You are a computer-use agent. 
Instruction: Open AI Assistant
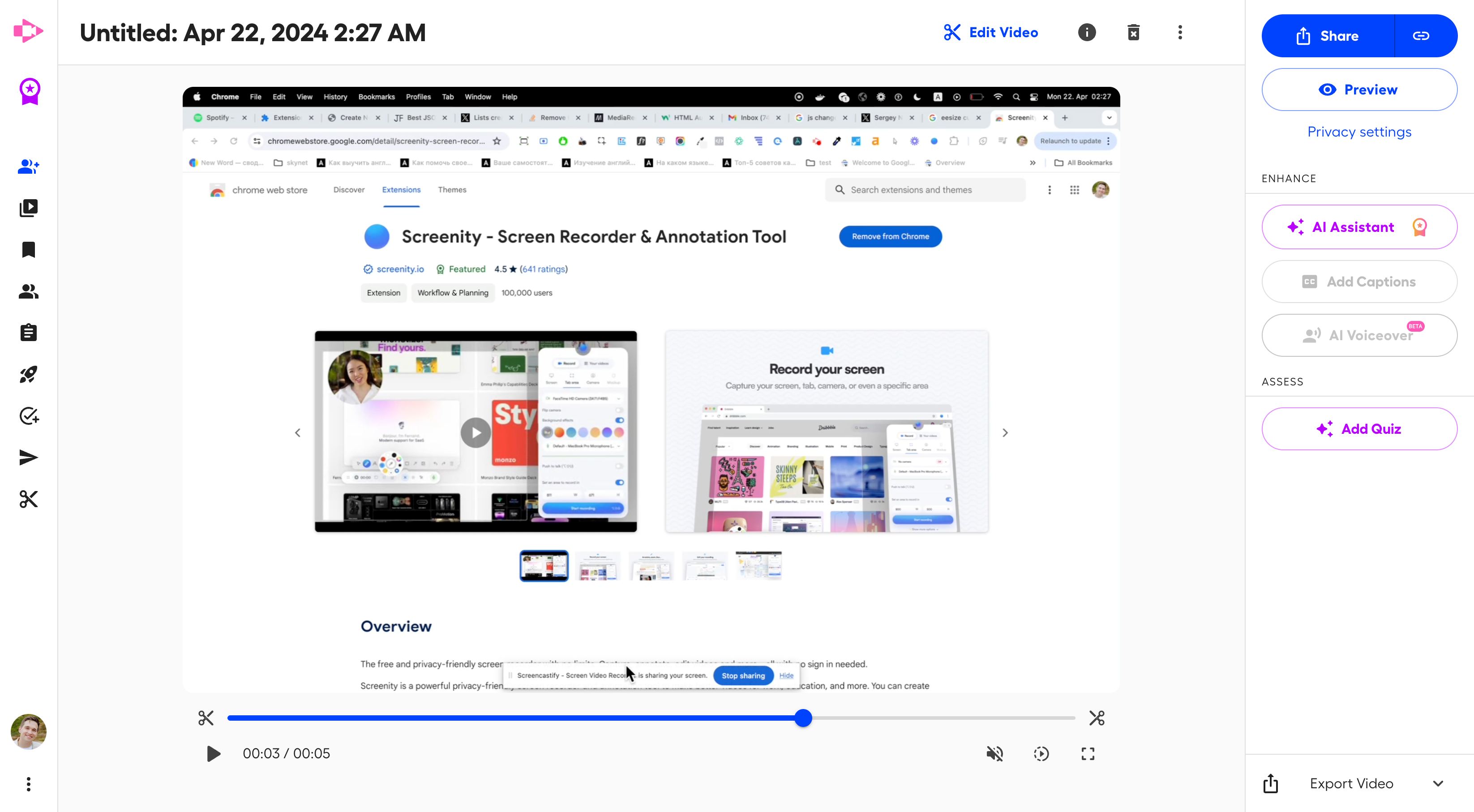pyautogui.click(x=1359, y=227)
